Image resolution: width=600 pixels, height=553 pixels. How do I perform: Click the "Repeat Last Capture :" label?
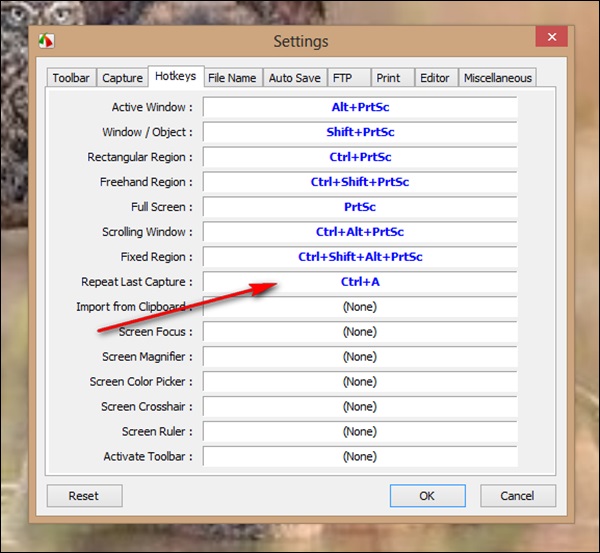click(137, 282)
